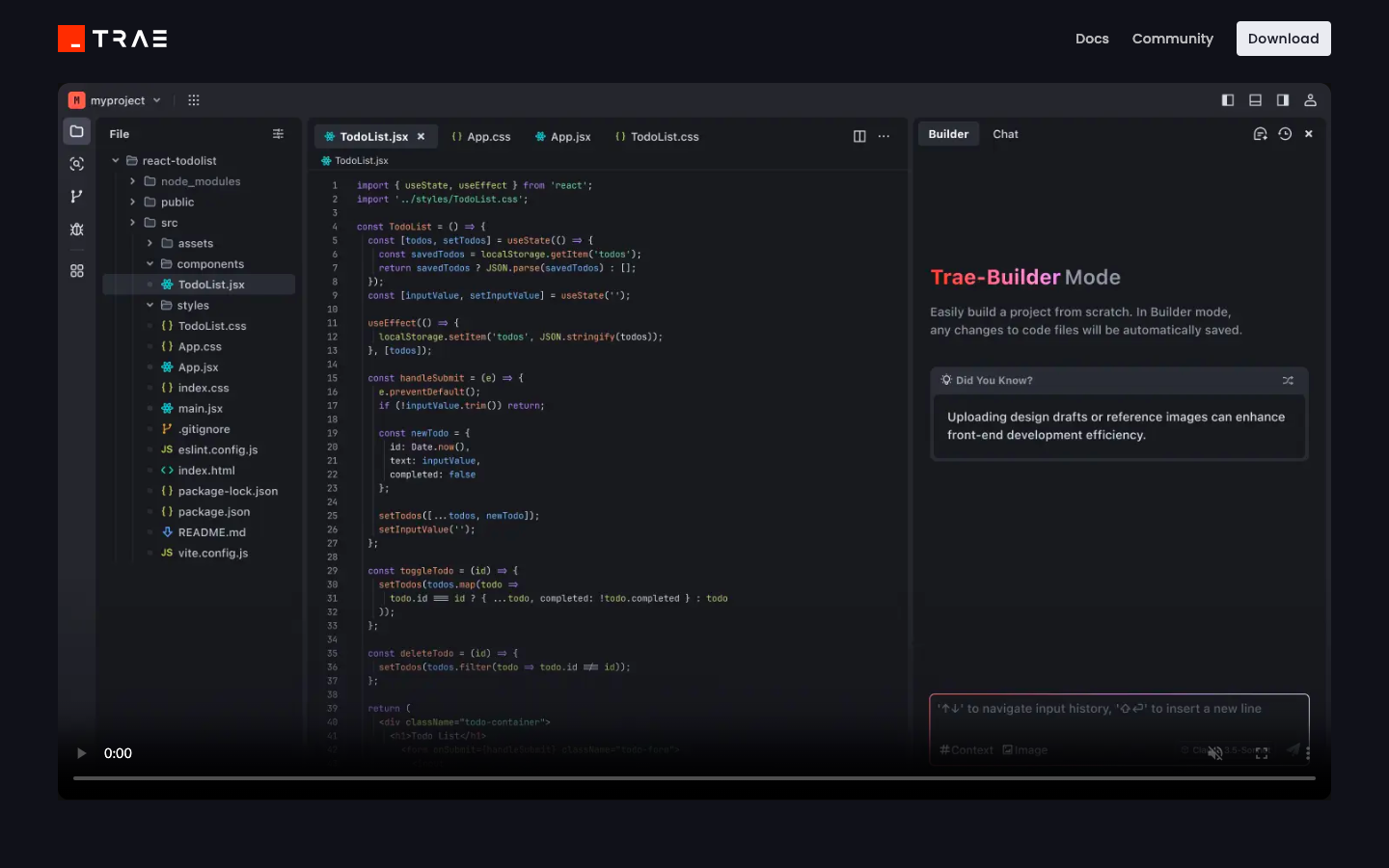Image resolution: width=1389 pixels, height=868 pixels.
Task: Expand the public folder
Action: click(133, 203)
